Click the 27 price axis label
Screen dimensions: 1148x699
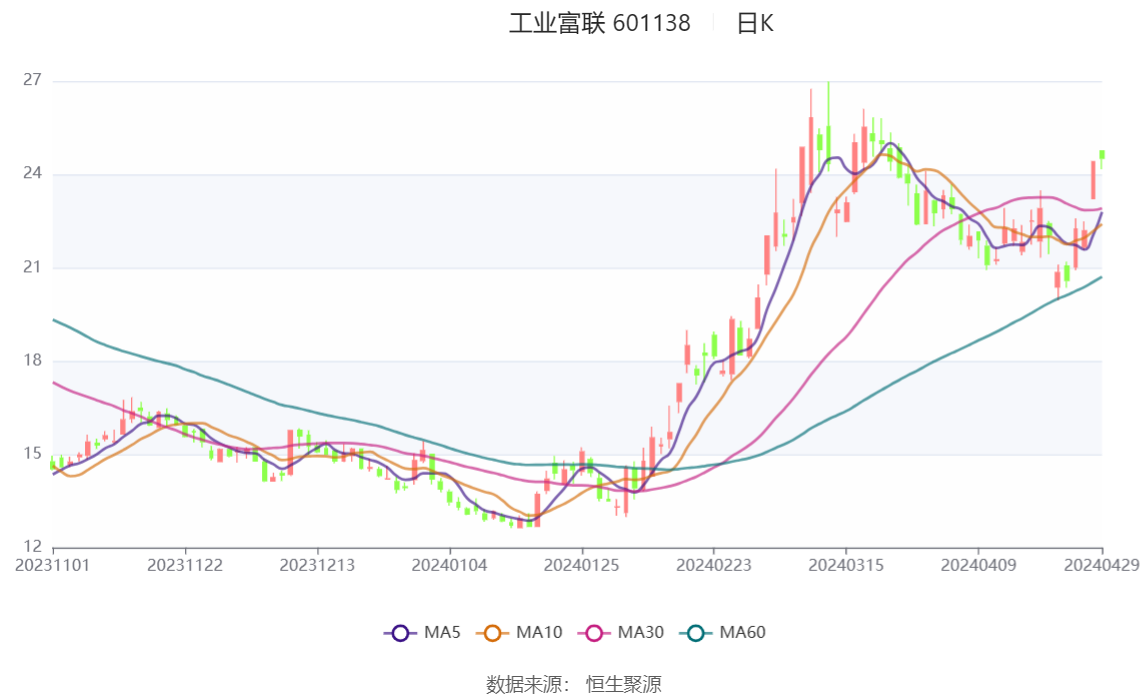pyautogui.click(x=32, y=80)
